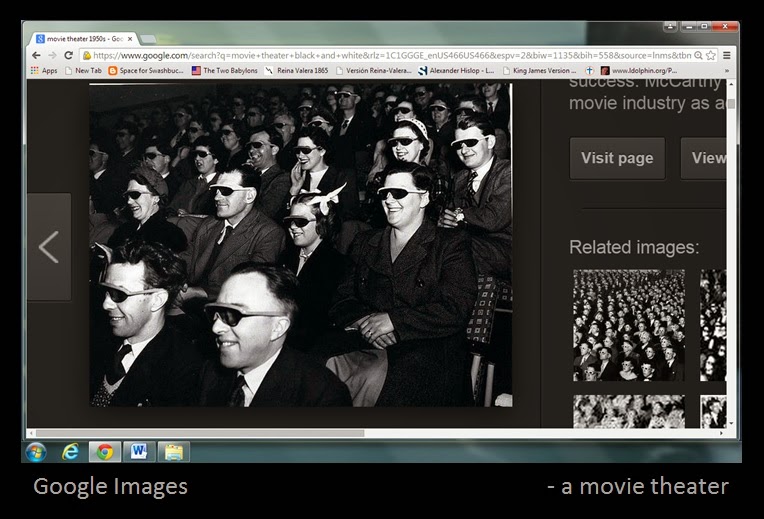Open the Windows Start menu orb

(x=36, y=452)
